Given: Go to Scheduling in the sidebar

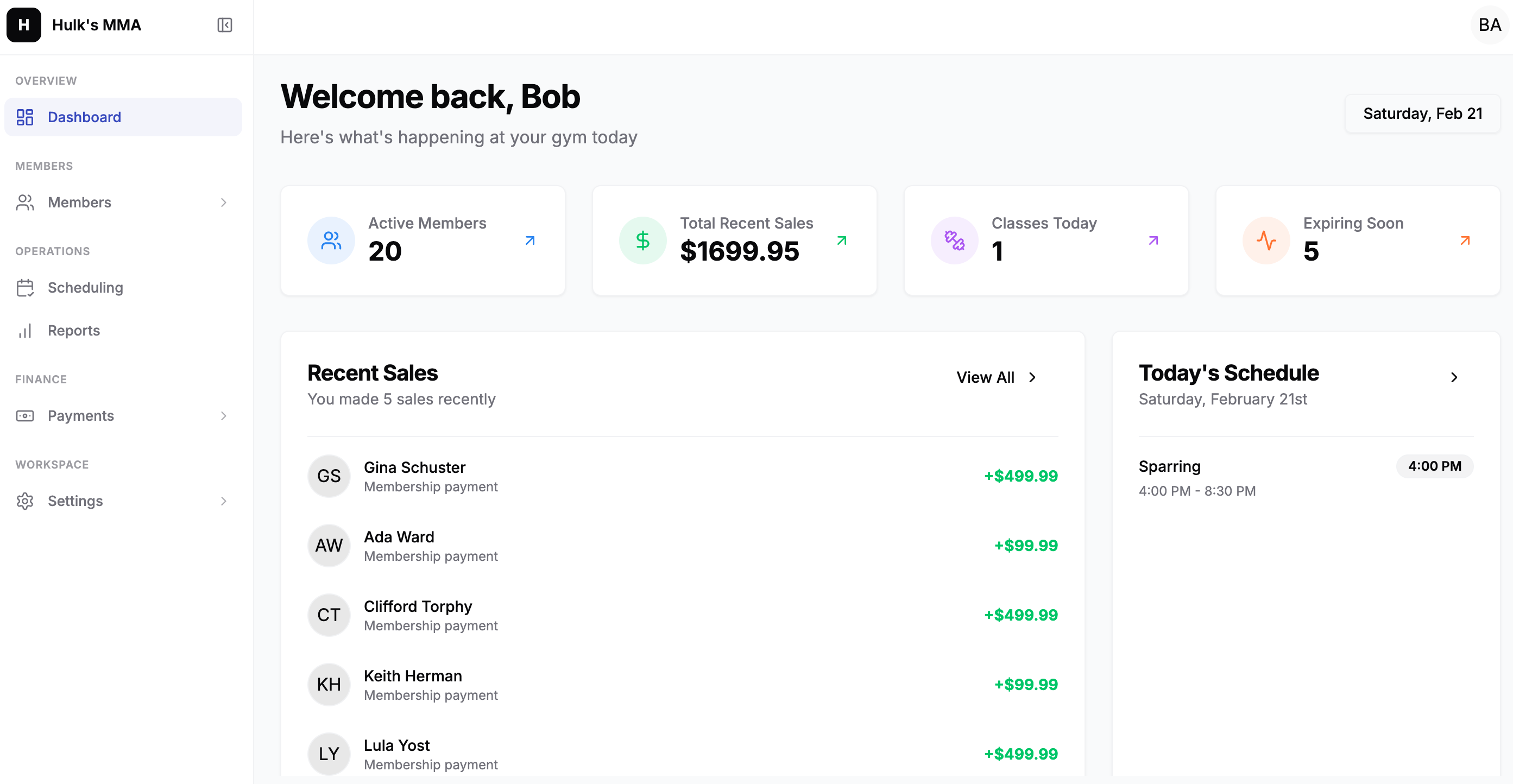Looking at the screenshot, I should (x=85, y=288).
